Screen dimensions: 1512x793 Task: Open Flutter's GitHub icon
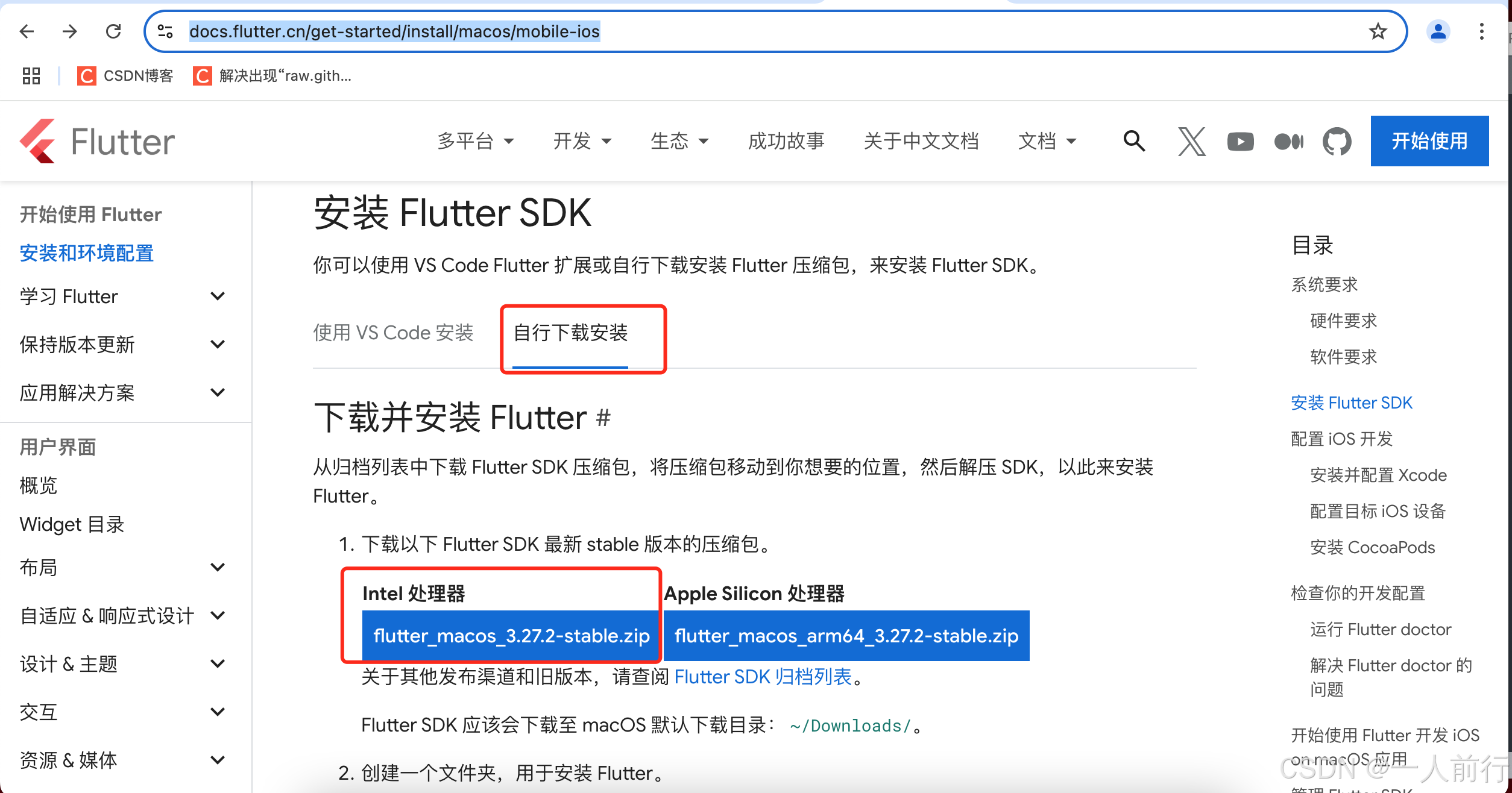(1337, 142)
